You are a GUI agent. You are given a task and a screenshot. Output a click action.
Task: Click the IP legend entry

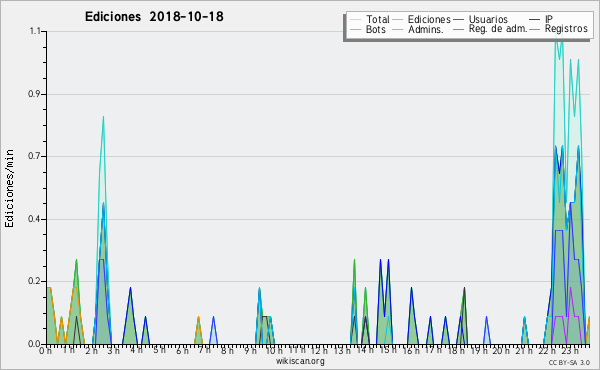click(548, 19)
